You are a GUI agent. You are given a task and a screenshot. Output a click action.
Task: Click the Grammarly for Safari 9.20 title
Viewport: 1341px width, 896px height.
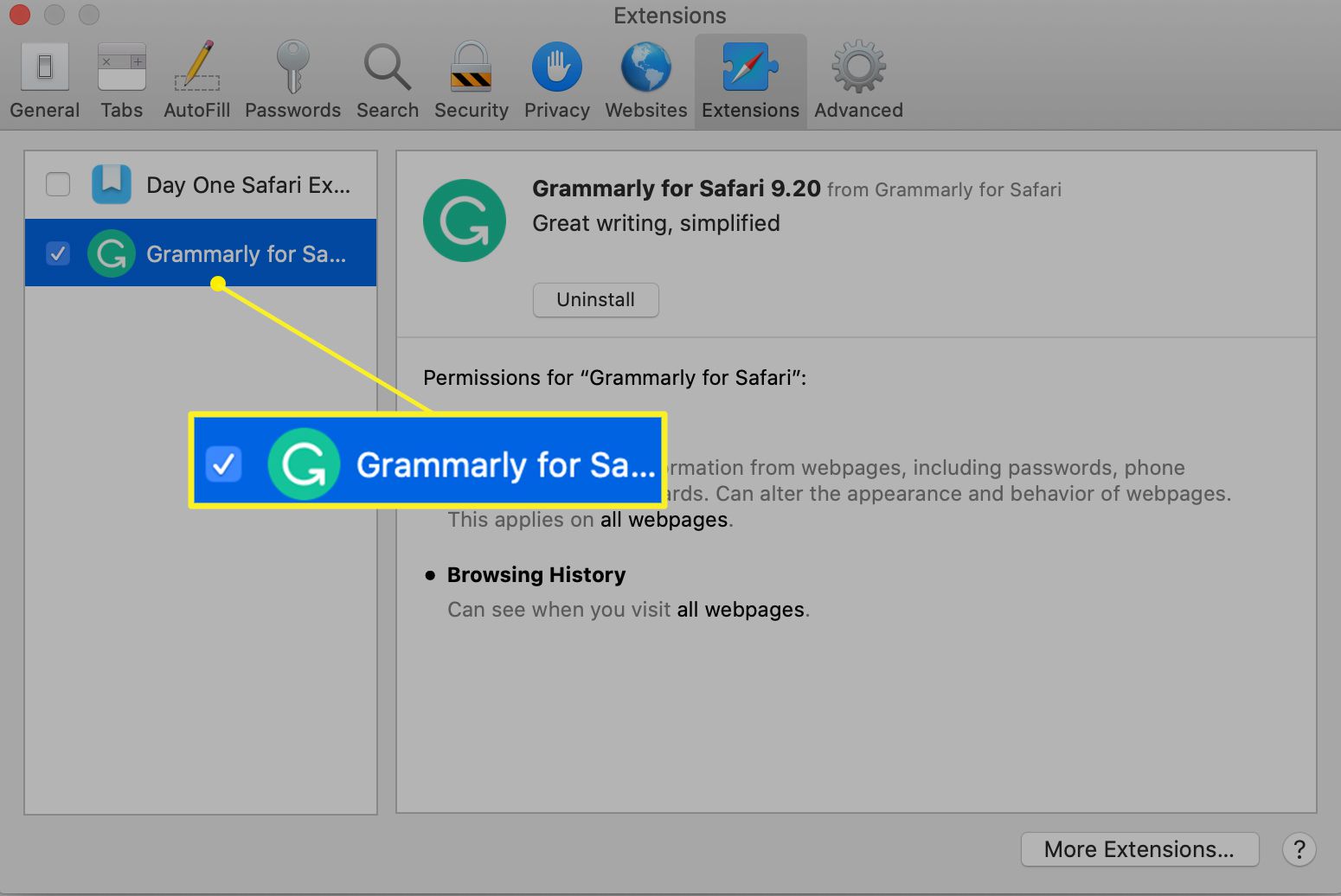[676, 189]
